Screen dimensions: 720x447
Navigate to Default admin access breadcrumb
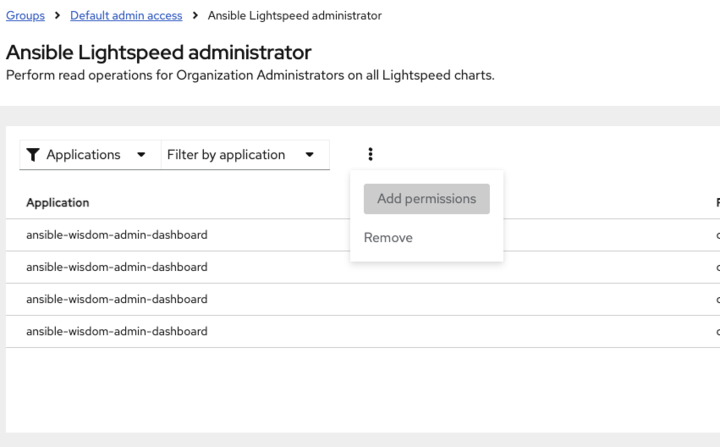click(126, 16)
